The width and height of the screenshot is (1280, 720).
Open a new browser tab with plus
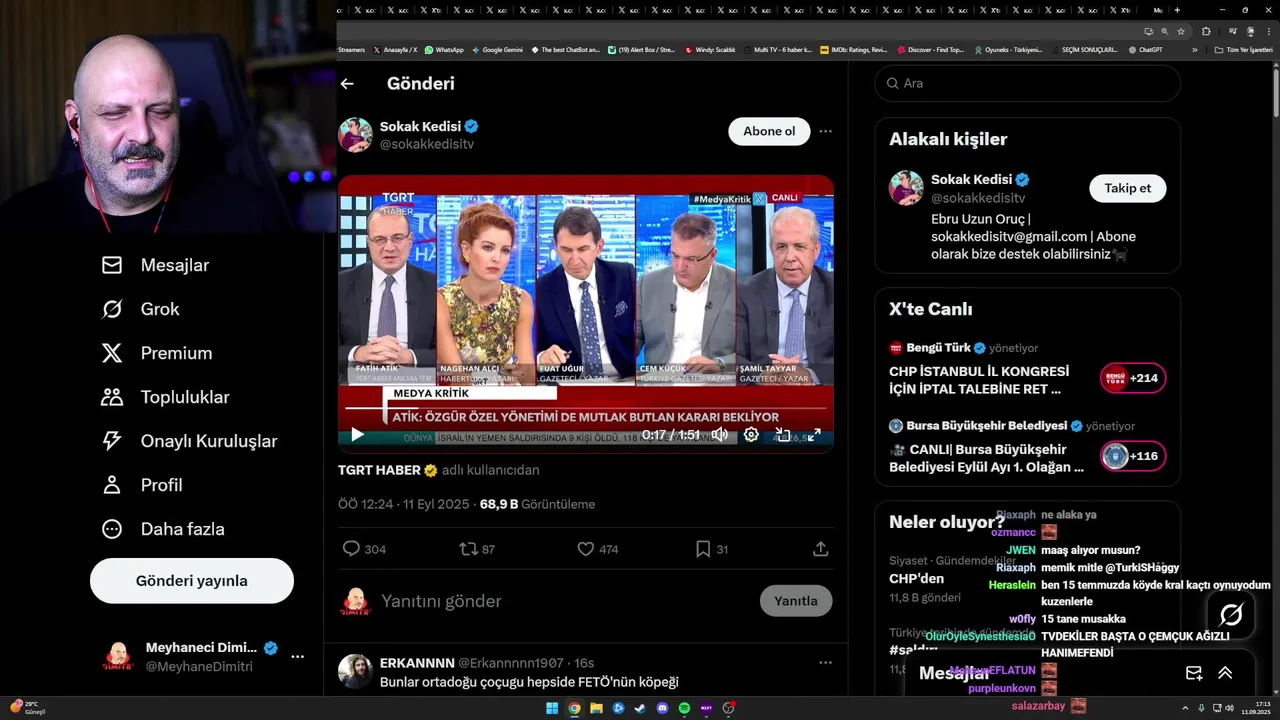tap(1178, 9)
